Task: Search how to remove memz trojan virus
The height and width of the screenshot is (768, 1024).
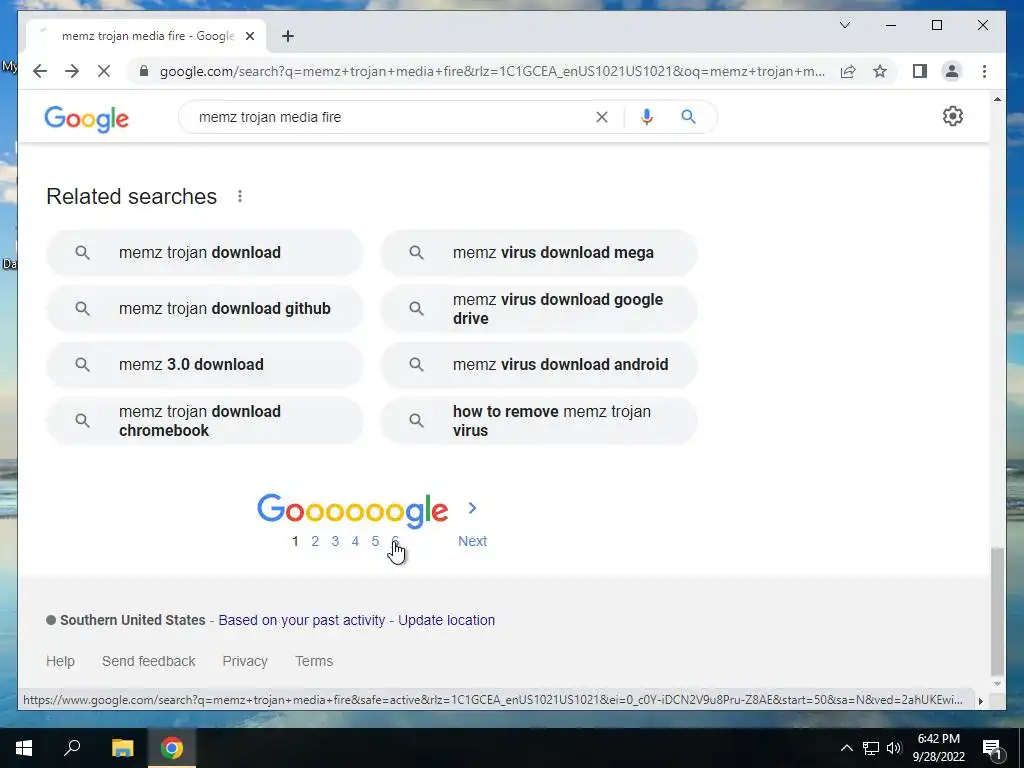Action: (x=539, y=421)
